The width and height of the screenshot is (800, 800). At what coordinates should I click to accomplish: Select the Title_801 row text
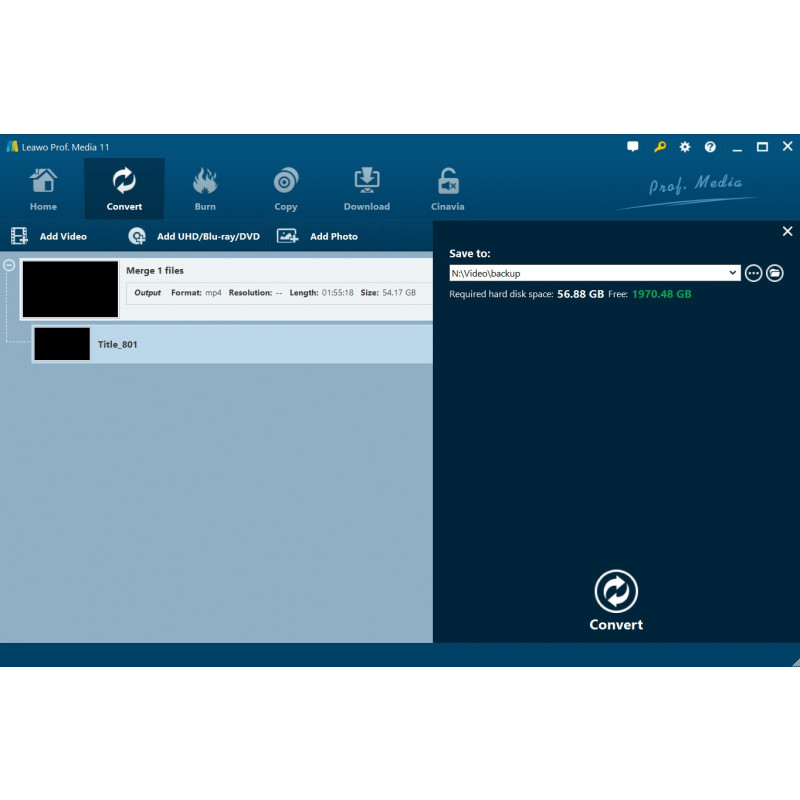pyautogui.click(x=117, y=344)
